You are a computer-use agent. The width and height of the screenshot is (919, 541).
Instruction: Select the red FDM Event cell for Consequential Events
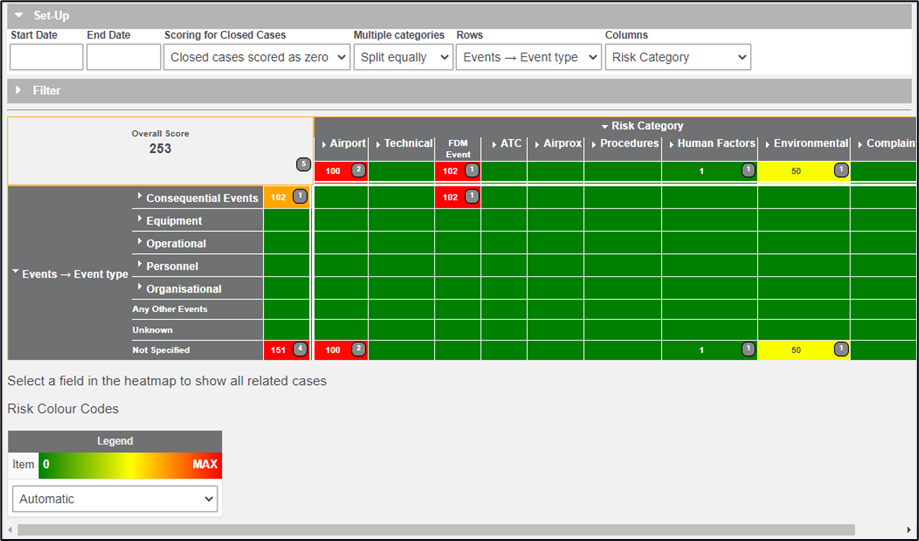[x=457, y=197]
